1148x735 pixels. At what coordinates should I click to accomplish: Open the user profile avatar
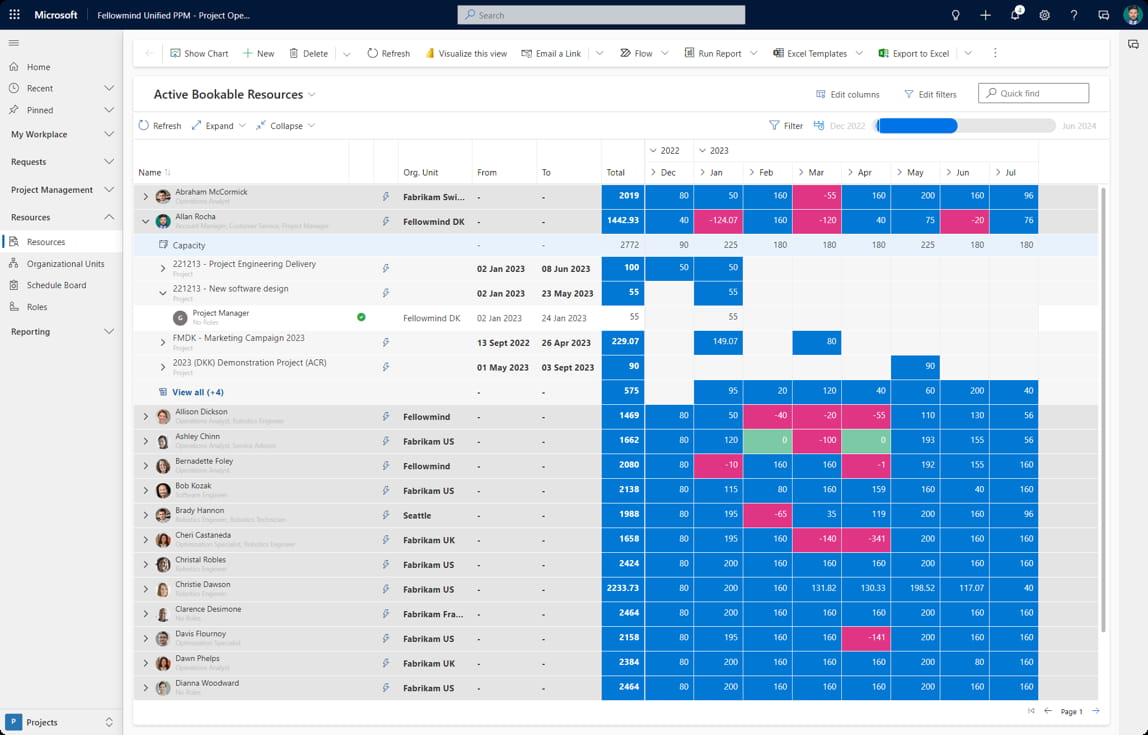click(1133, 15)
